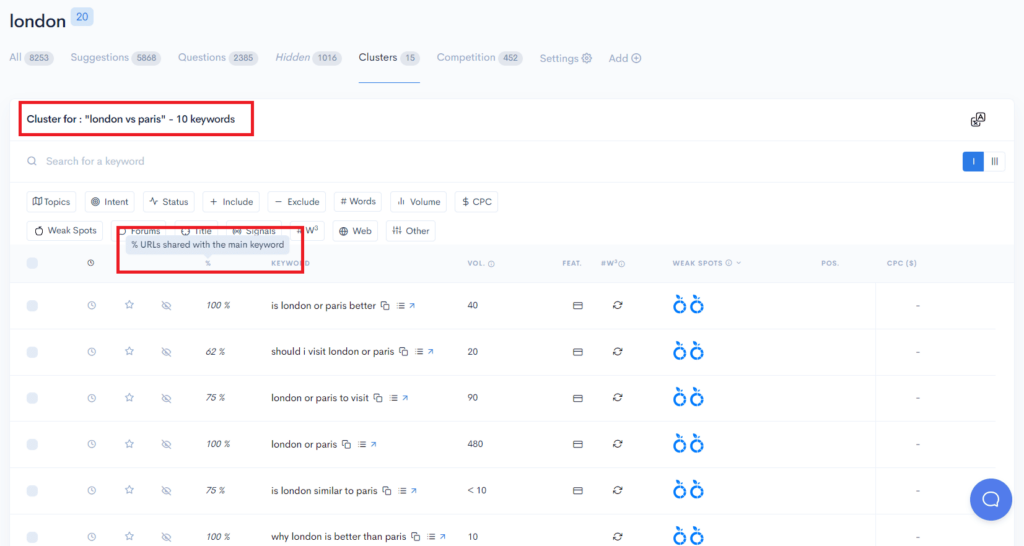The width and height of the screenshot is (1024, 546).
Task: Switch to the Questions tab
Action: [217, 57]
